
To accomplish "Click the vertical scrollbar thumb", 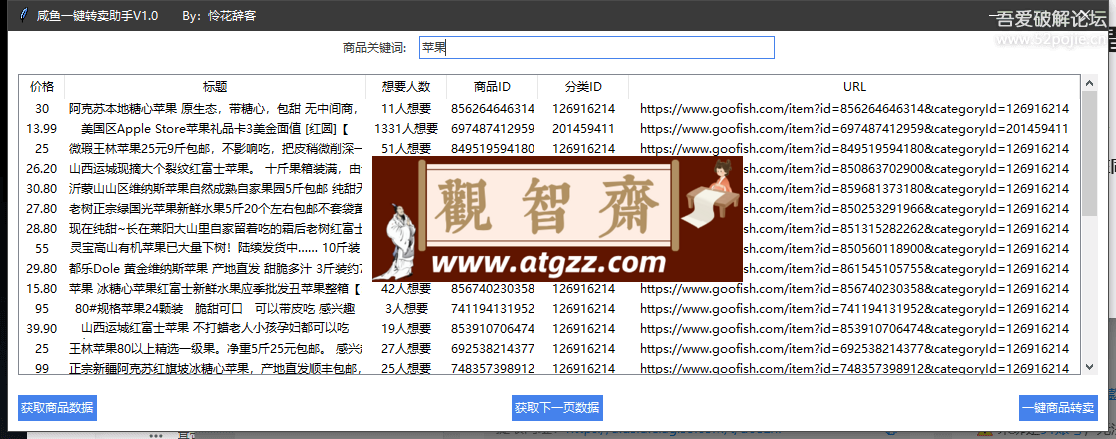I will click(x=1089, y=153).
